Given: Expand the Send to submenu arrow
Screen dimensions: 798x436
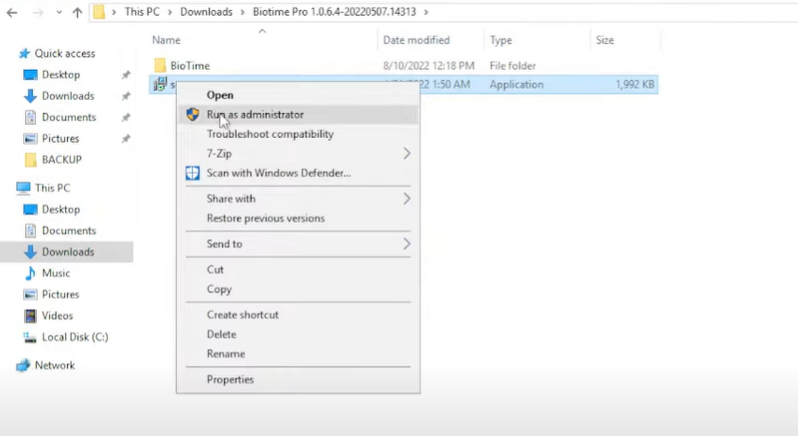Looking at the screenshot, I should (x=406, y=244).
